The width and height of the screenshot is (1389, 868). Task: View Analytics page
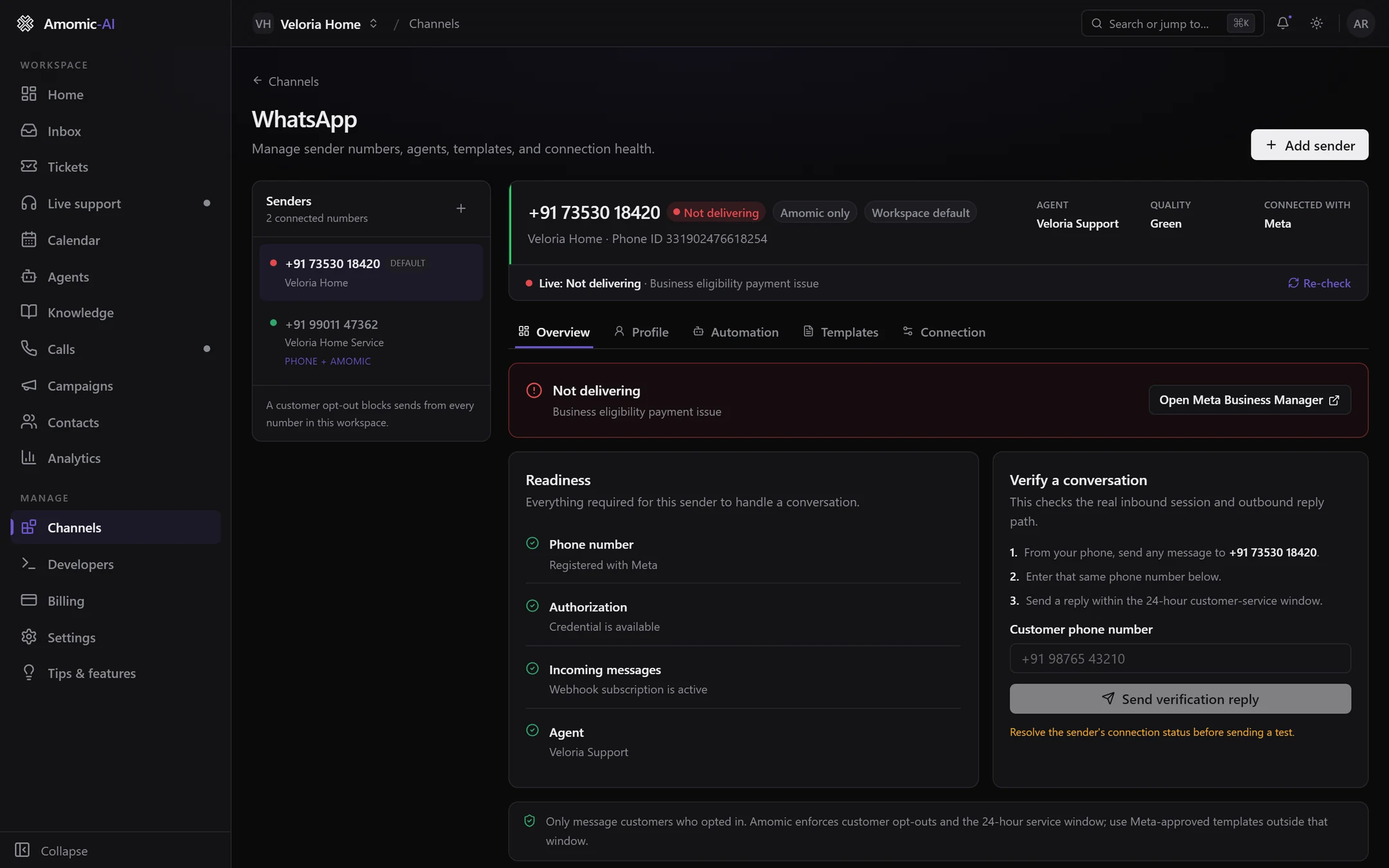pyautogui.click(x=116, y=458)
